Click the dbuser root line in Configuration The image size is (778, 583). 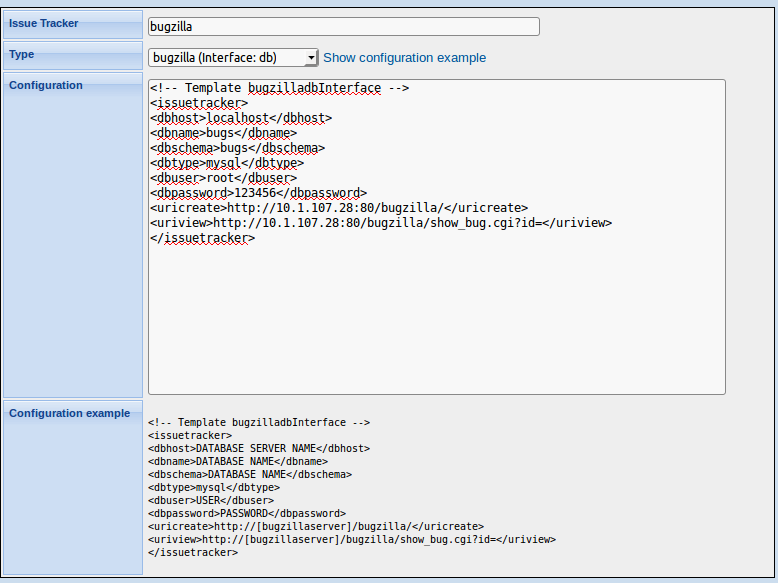(x=223, y=178)
